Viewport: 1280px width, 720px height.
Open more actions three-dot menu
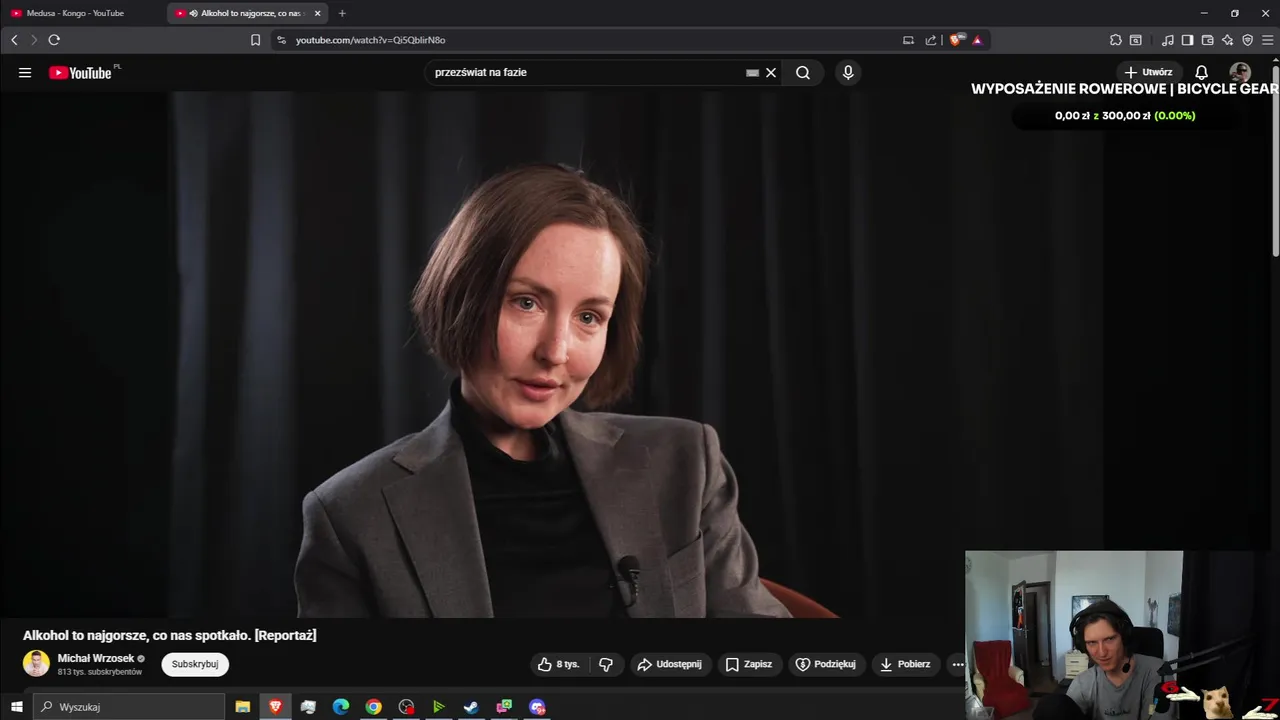click(x=957, y=664)
